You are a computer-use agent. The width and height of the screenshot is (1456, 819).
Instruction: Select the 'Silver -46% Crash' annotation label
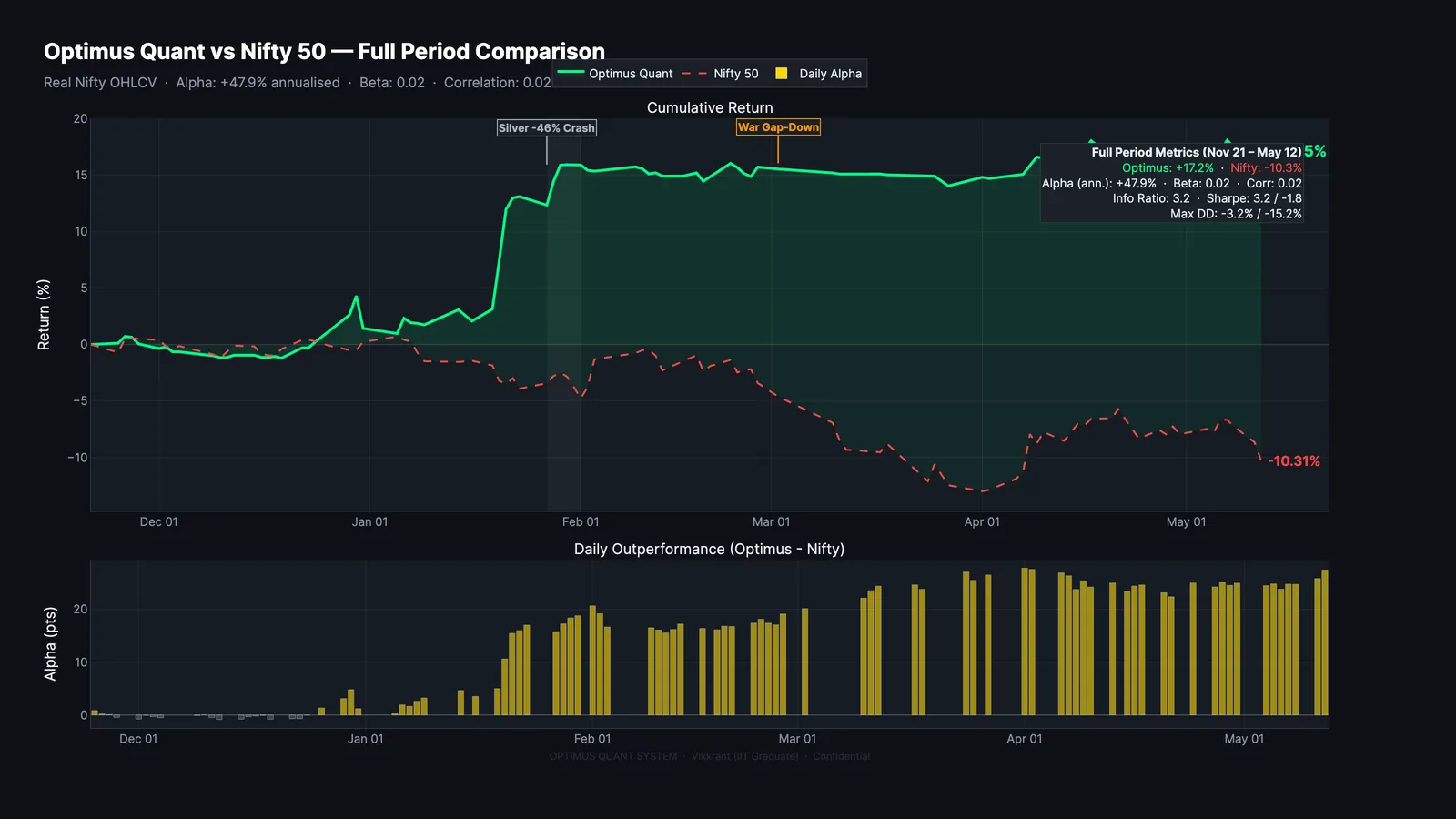coord(547,128)
